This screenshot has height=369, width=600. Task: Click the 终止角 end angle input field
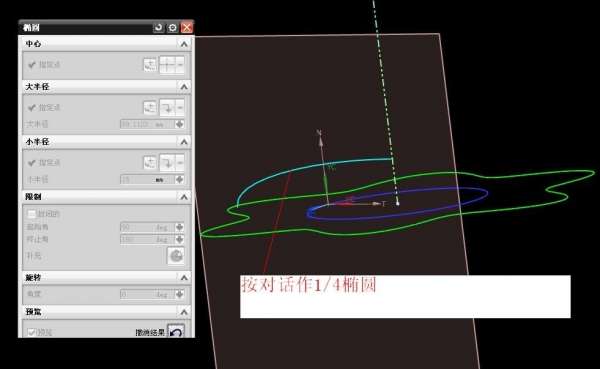(x=147, y=240)
